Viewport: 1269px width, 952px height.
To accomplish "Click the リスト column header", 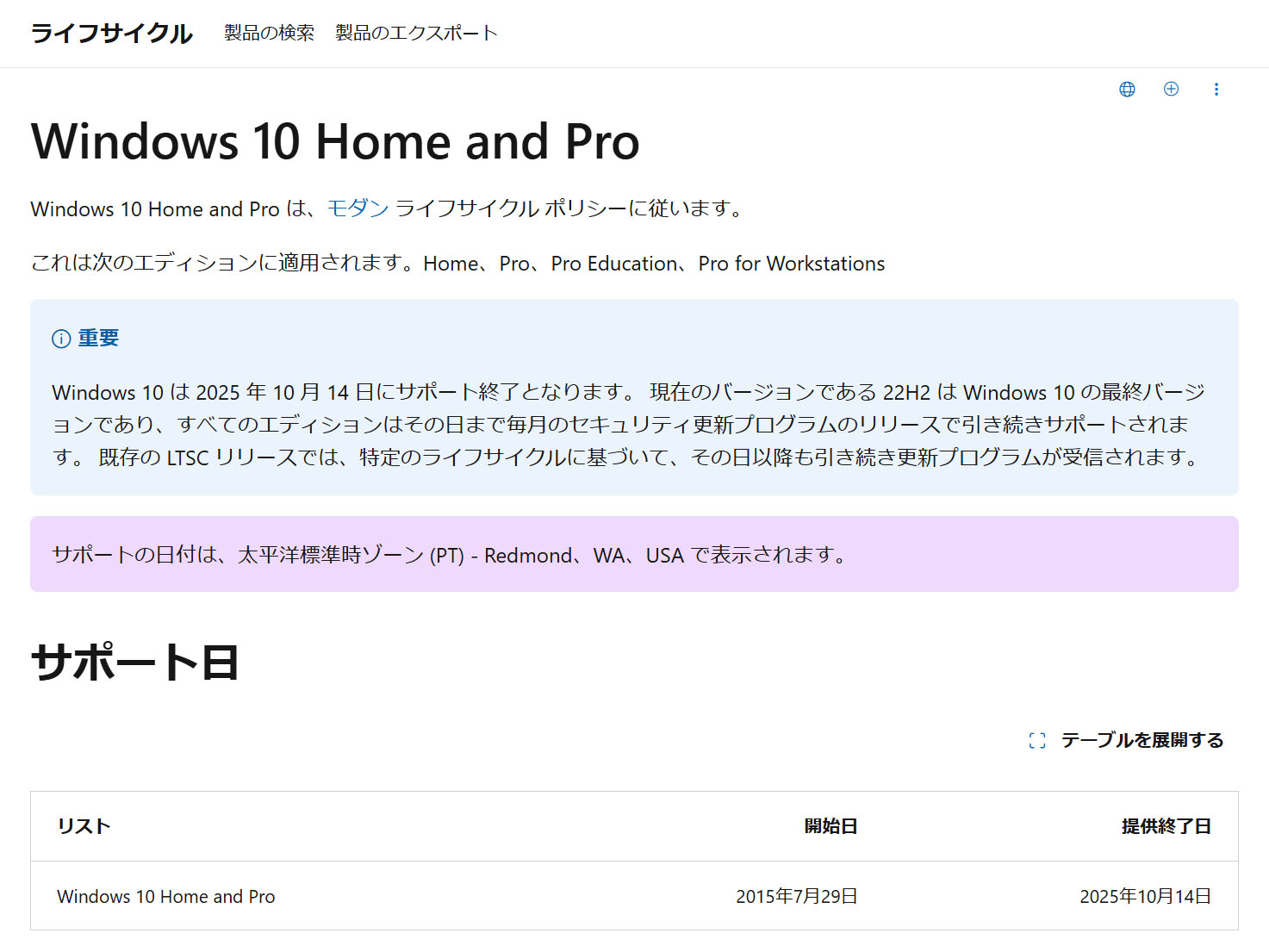I will [84, 826].
